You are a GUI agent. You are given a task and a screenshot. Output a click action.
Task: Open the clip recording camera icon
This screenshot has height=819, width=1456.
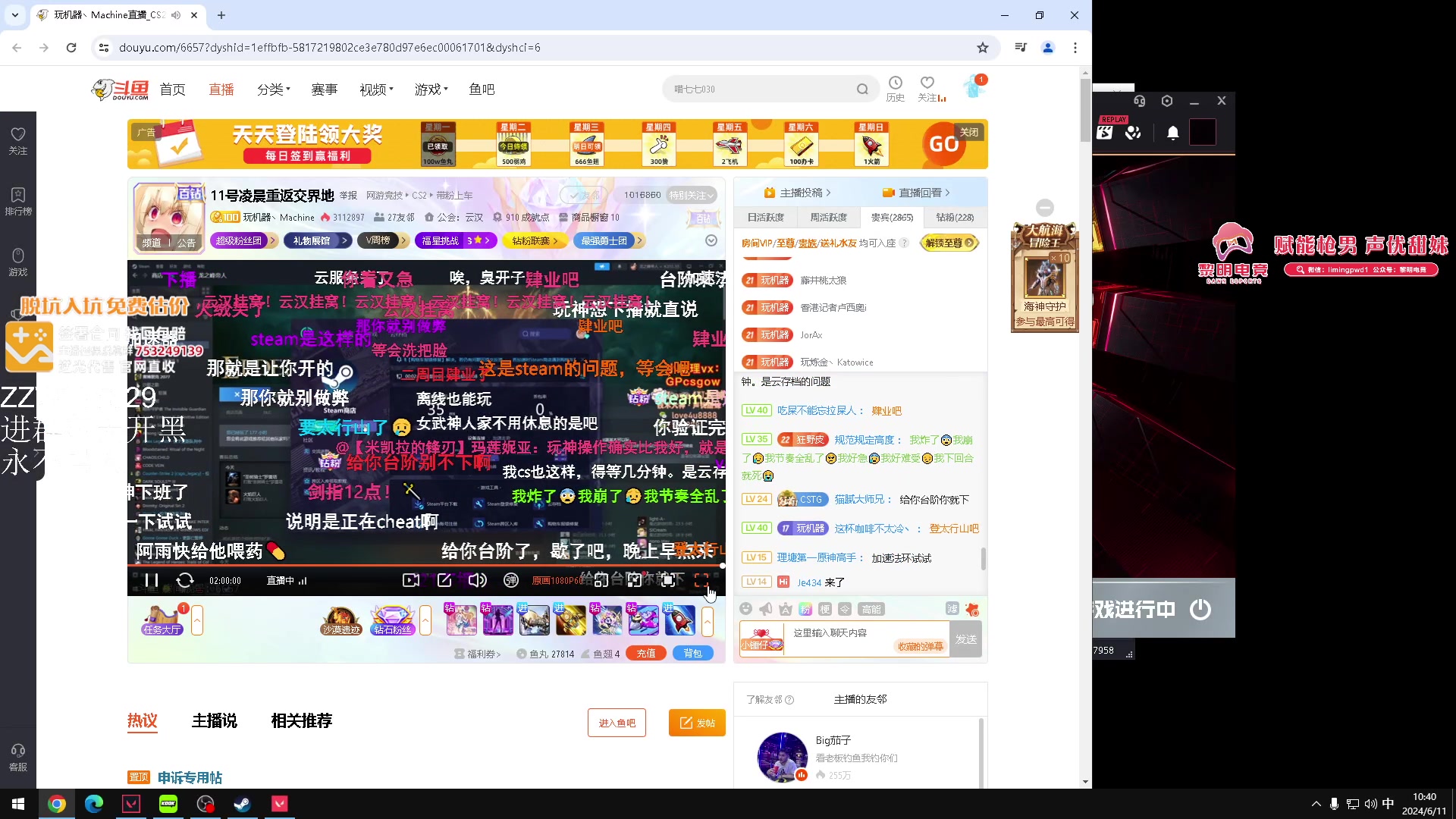411,581
